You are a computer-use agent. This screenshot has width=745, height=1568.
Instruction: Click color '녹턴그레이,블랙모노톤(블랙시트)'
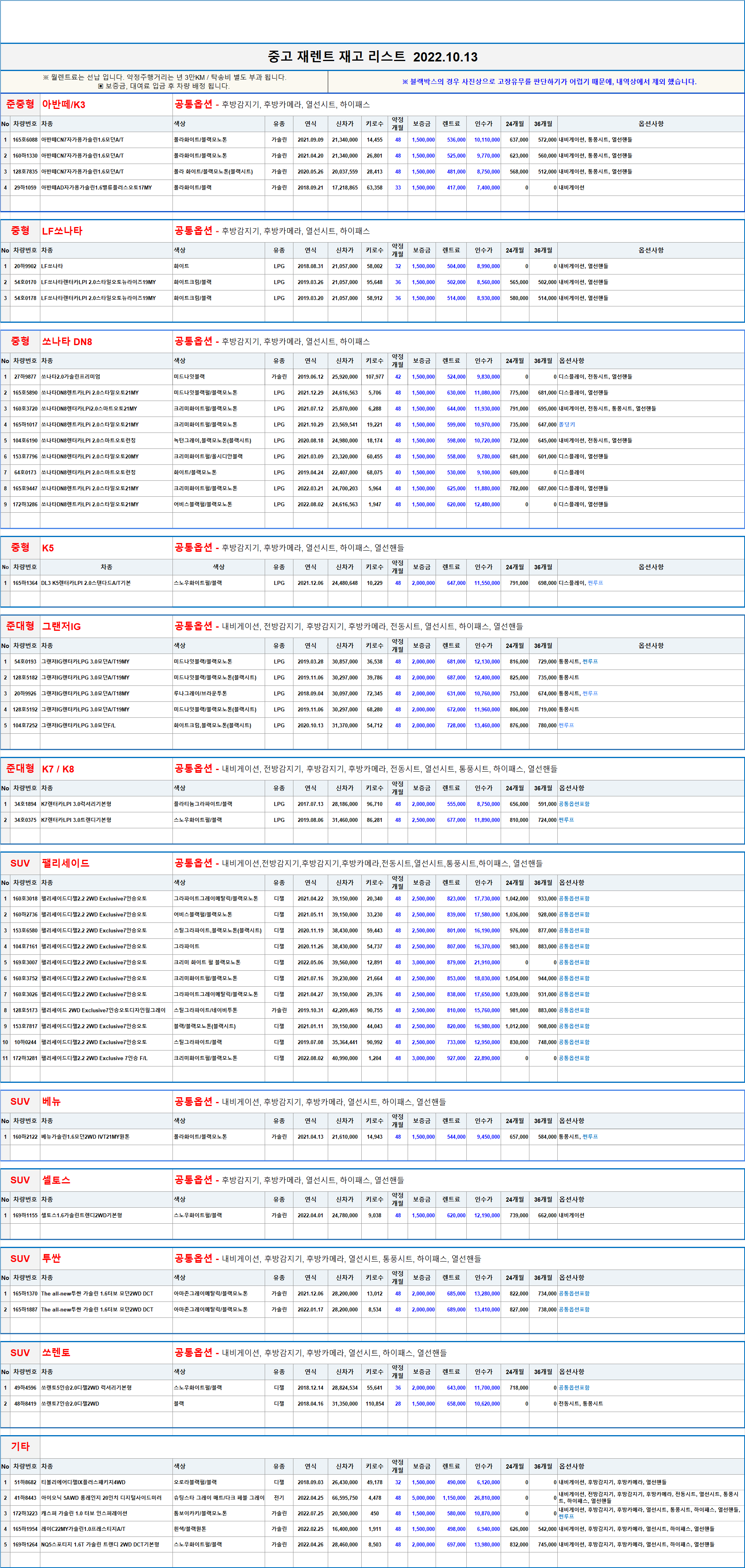(x=212, y=441)
